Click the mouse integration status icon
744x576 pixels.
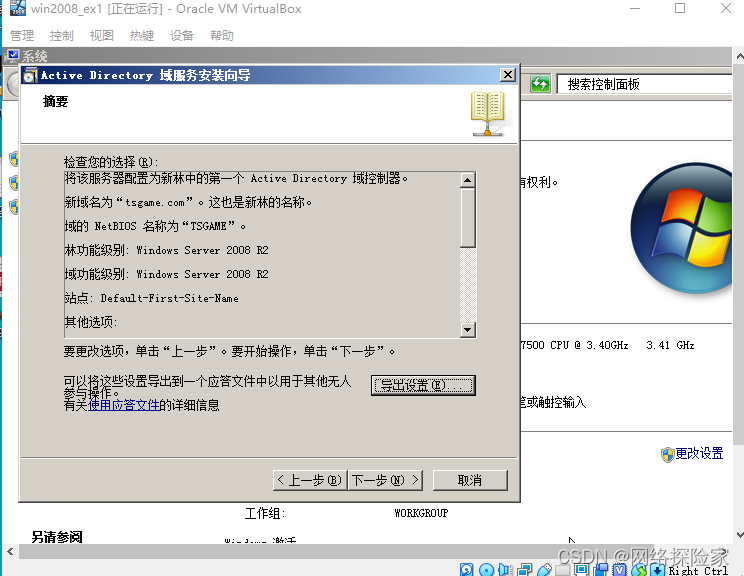639,569
